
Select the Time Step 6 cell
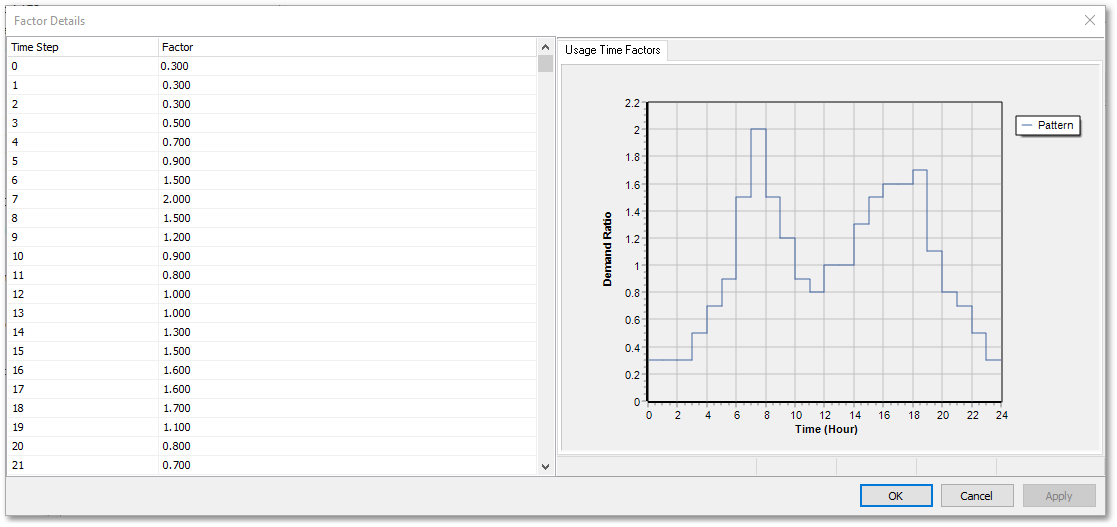click(83, 180)
